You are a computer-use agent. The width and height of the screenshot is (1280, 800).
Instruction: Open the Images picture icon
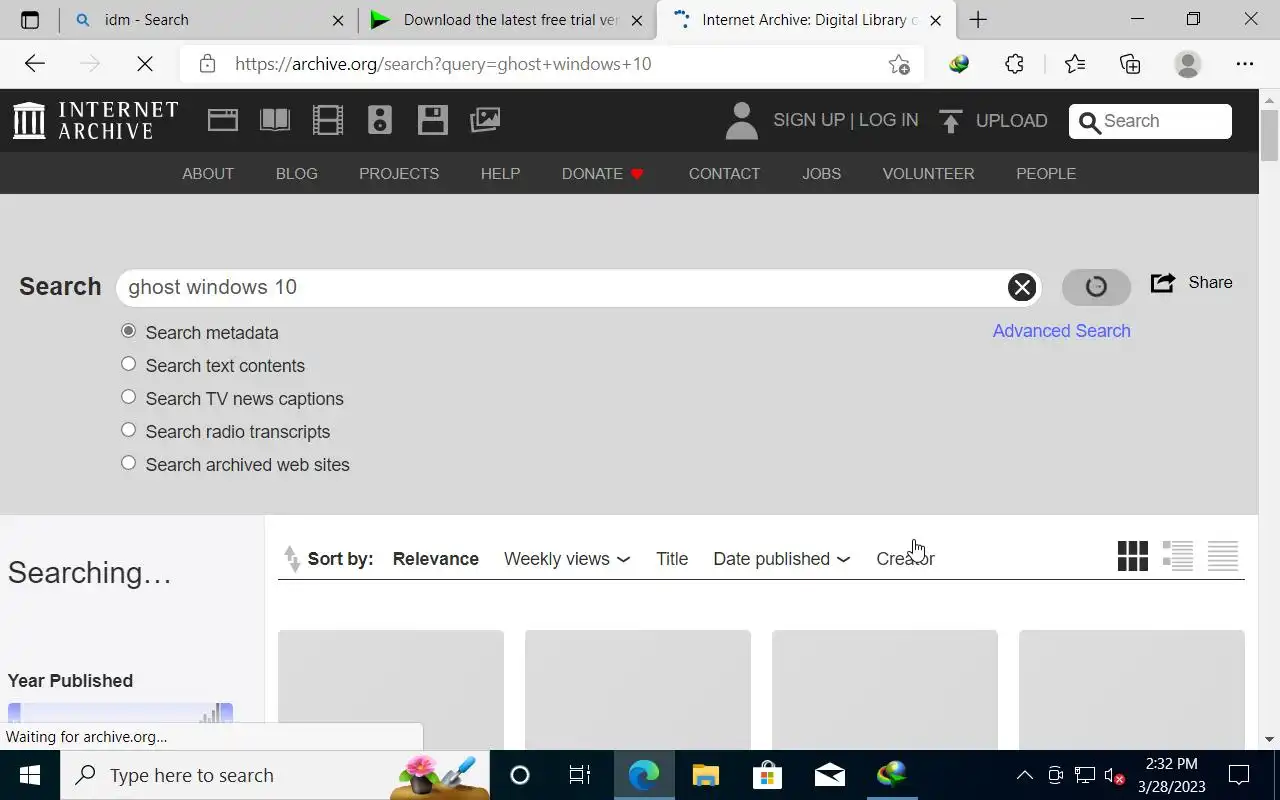(x=485, y=120)
